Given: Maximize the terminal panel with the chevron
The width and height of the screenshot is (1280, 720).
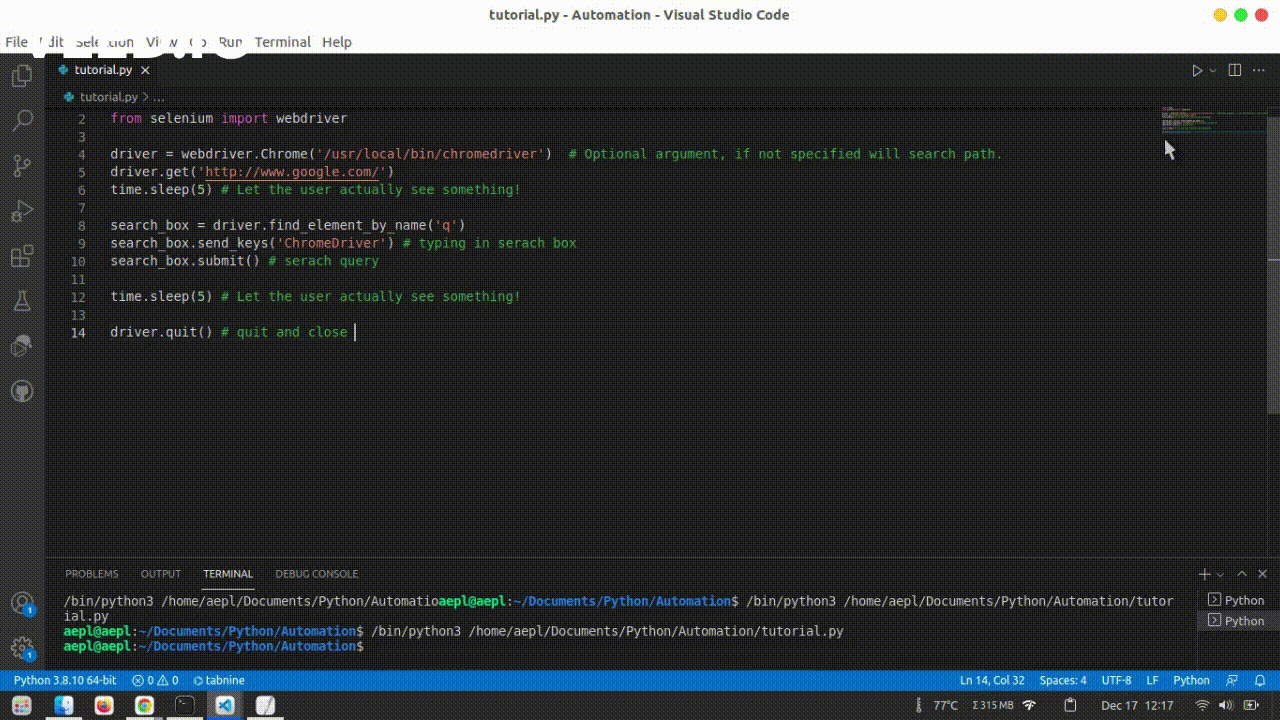Looking at the screenshot, I should pyautogui.click(x=1243, y=574).
